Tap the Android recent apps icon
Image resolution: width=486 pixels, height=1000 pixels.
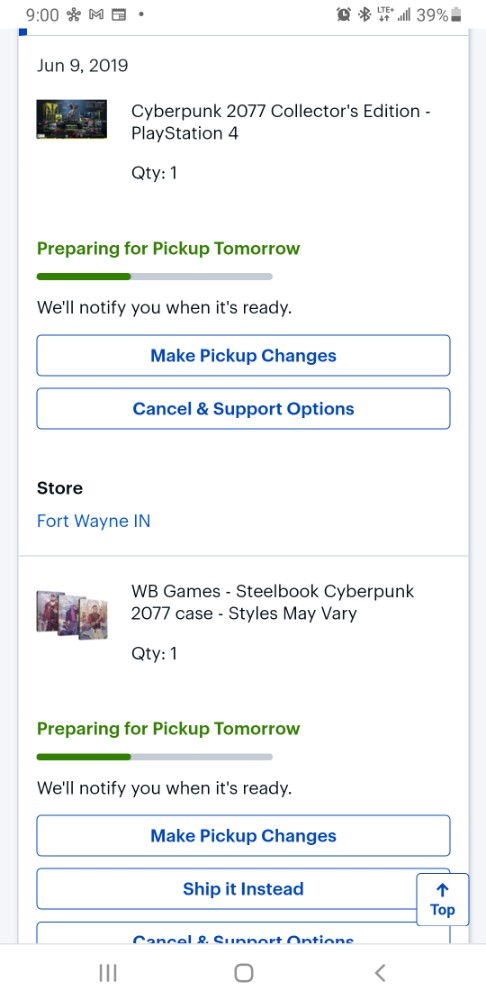pos(108,973)
